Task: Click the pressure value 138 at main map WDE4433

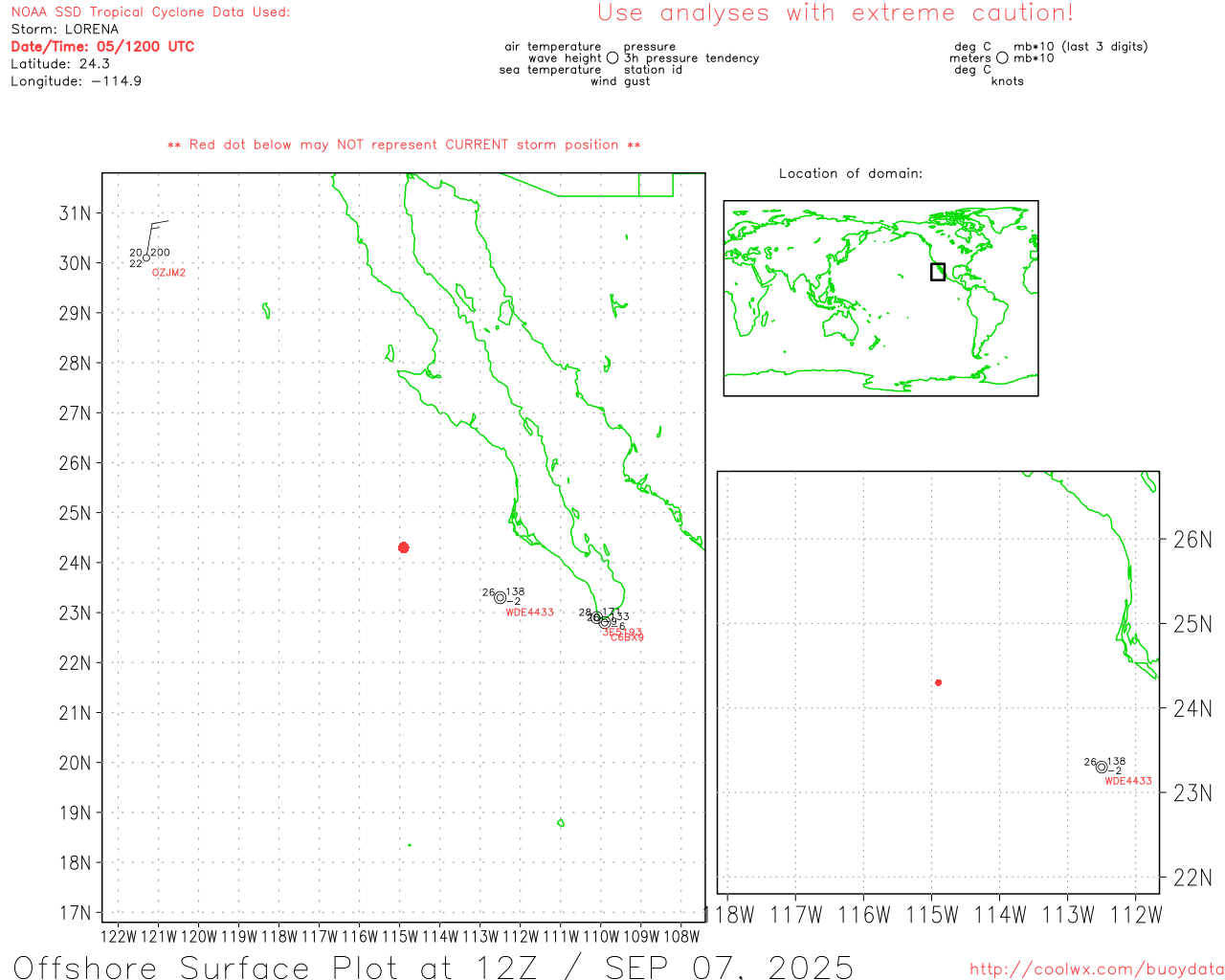Action: pyautogui.click(x=515, y=592)
